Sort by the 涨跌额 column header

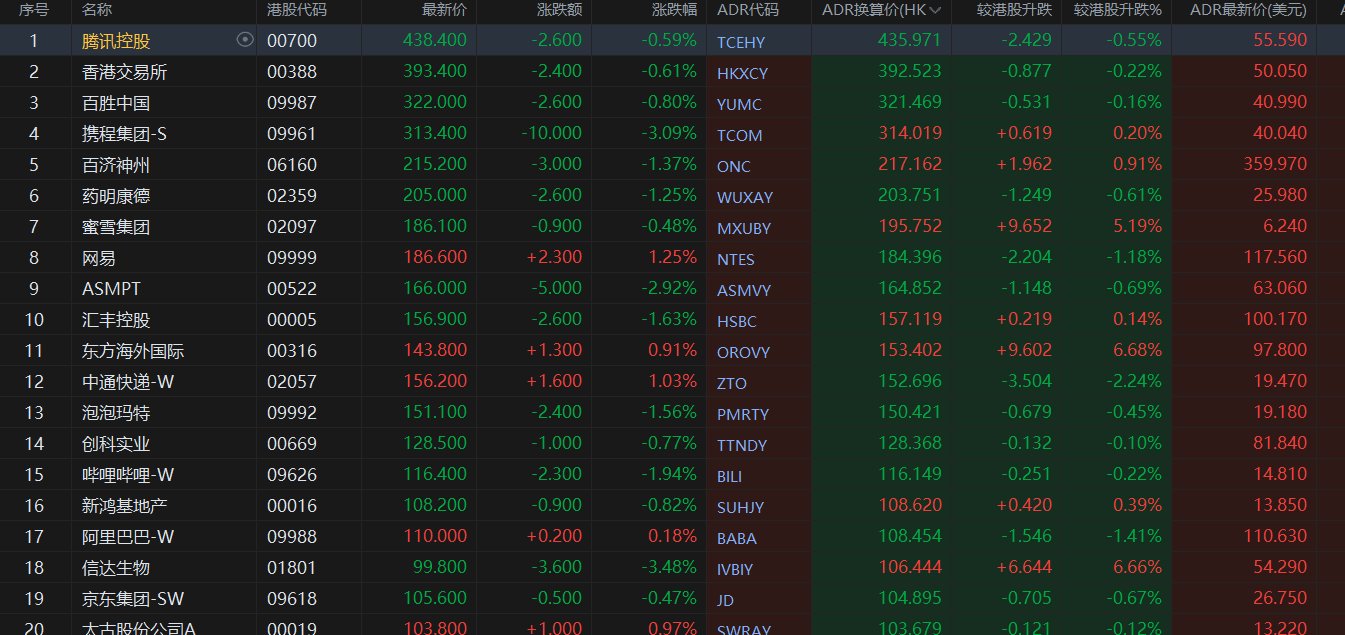tap(558, 10)
